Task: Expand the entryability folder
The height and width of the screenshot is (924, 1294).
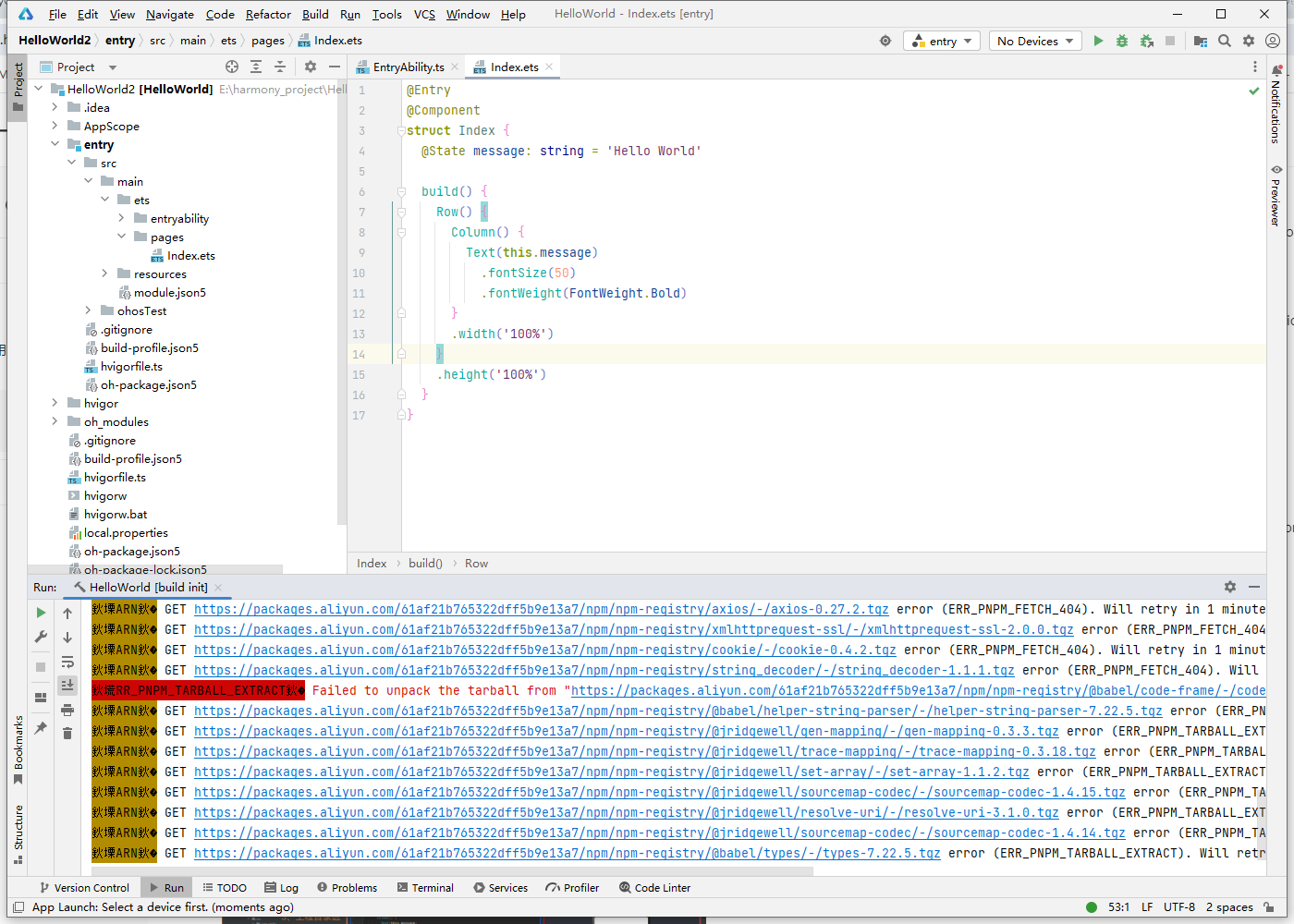Action: tap(122, 218)
